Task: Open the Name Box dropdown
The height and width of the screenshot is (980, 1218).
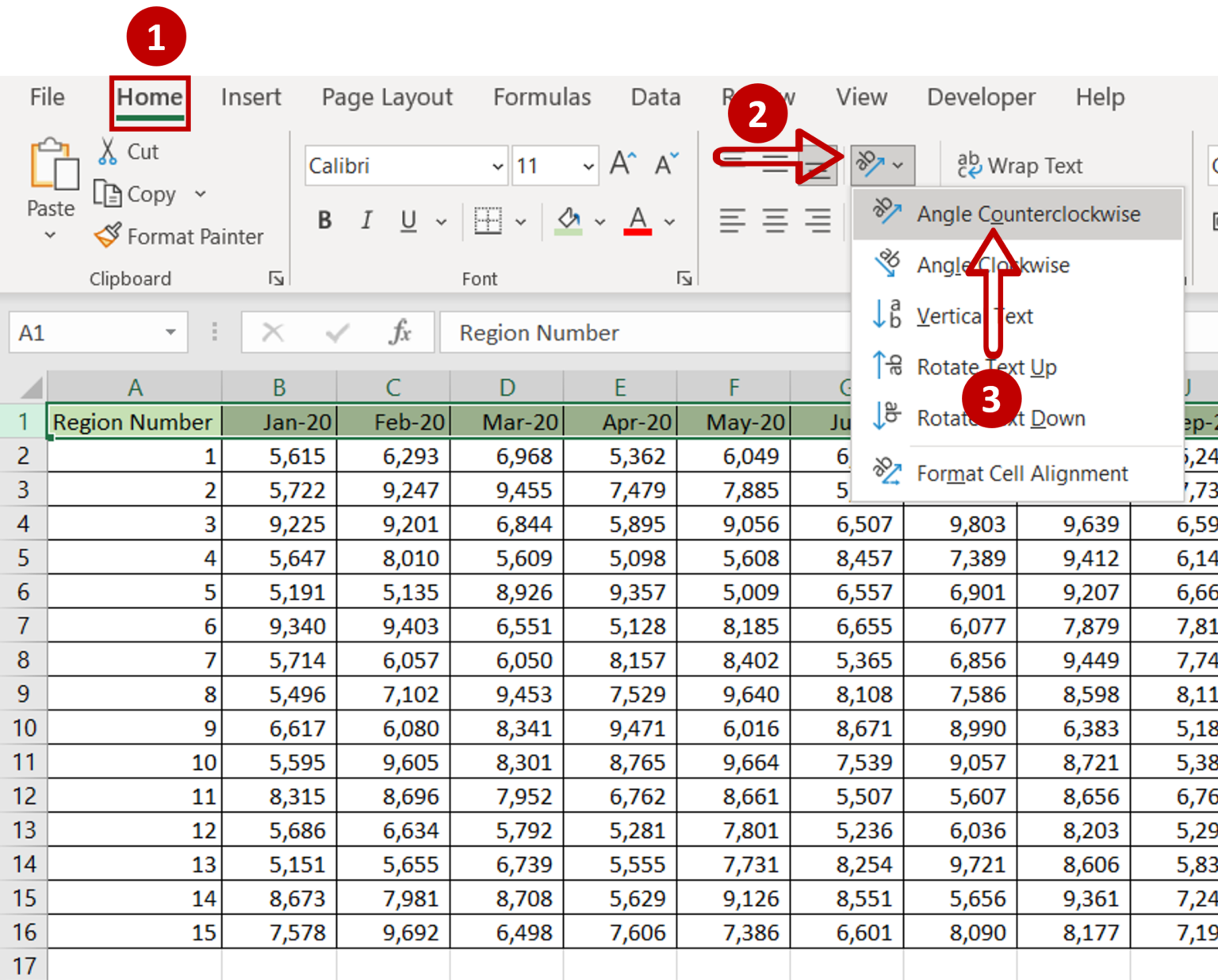Action: click(x=170, y=332)
